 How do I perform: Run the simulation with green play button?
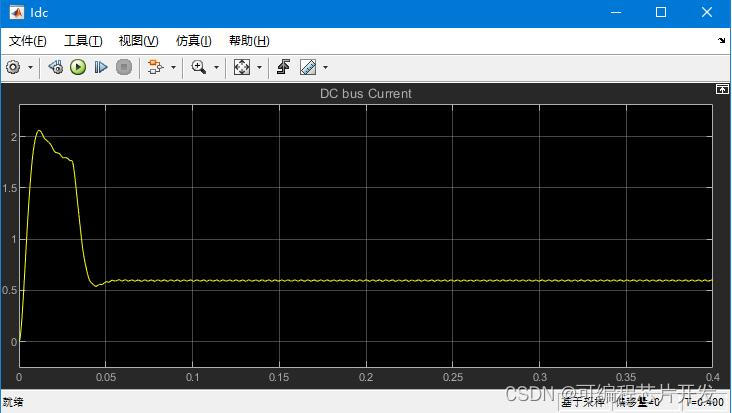coord(78,67)
